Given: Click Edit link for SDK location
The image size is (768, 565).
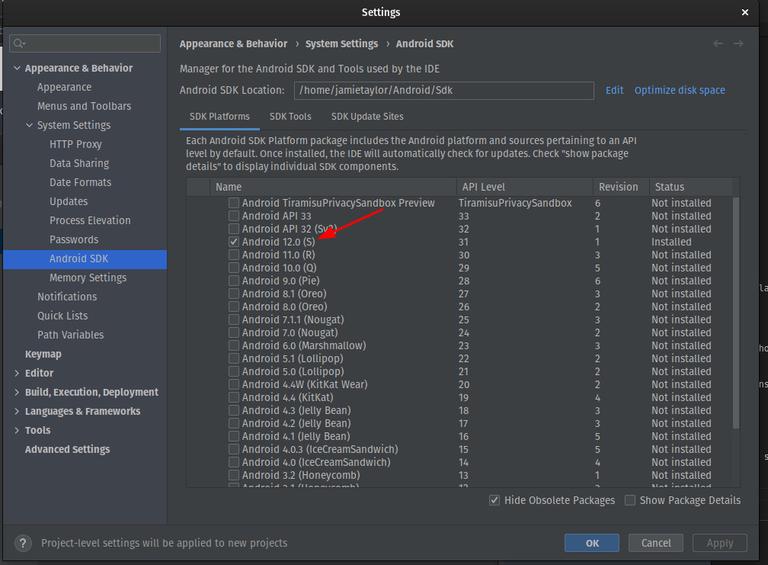Looking at the screenshot, I should pyautogui.click(x=614, y=90).
